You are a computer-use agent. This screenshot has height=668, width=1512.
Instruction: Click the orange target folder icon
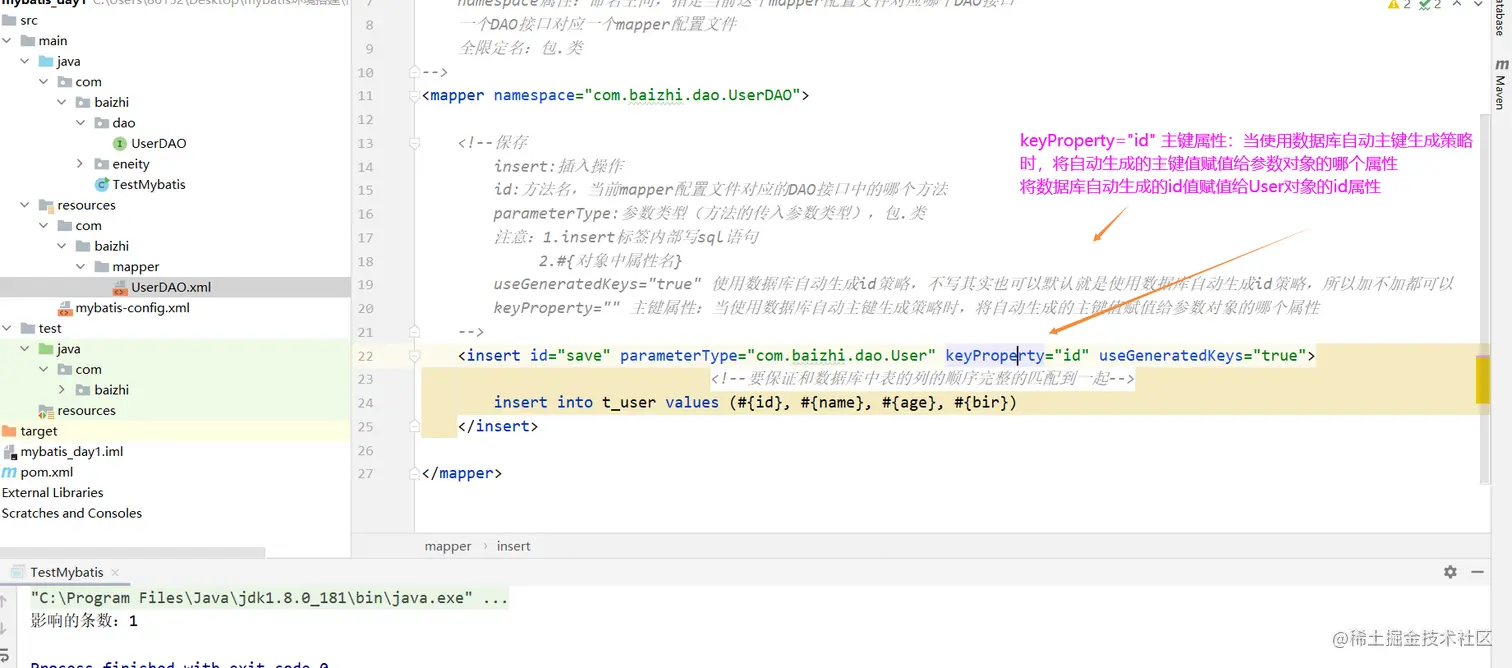pos(9,431)
